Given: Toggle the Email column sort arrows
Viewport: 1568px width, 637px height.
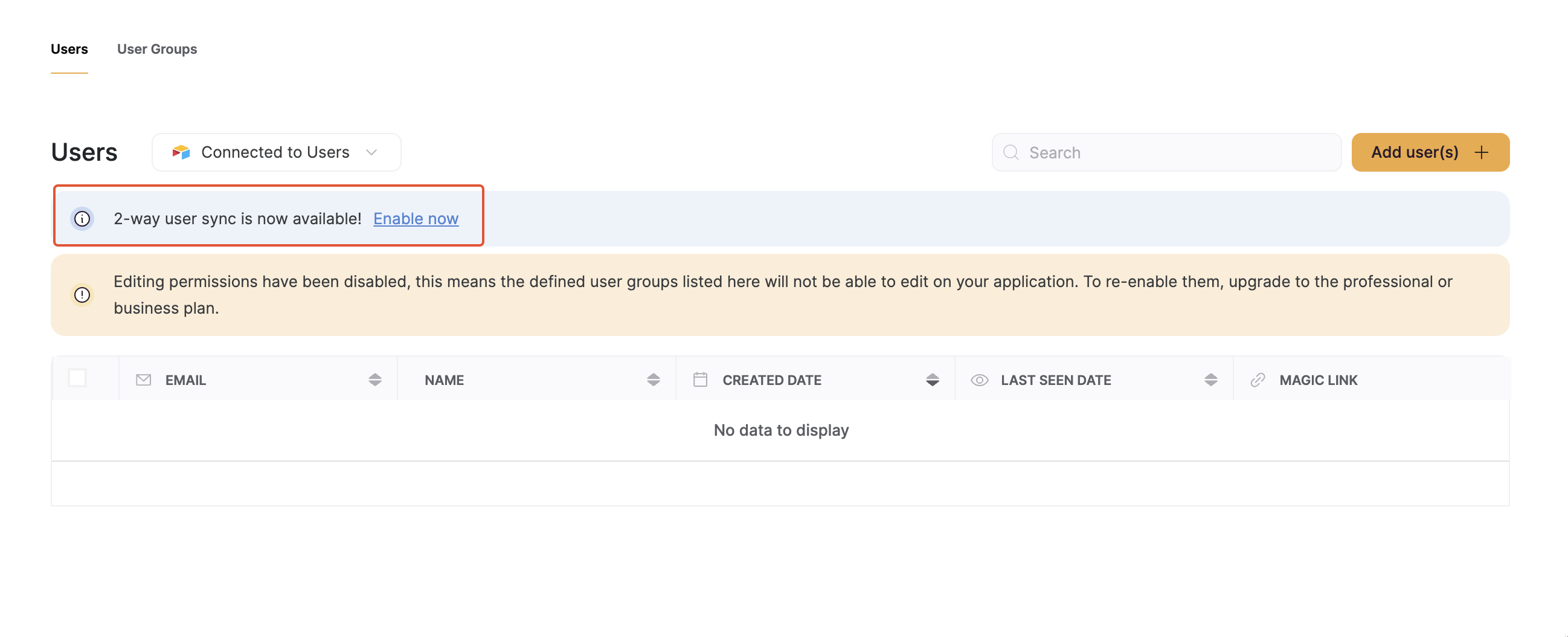Looking at the screenshot, I should [376, 379].
